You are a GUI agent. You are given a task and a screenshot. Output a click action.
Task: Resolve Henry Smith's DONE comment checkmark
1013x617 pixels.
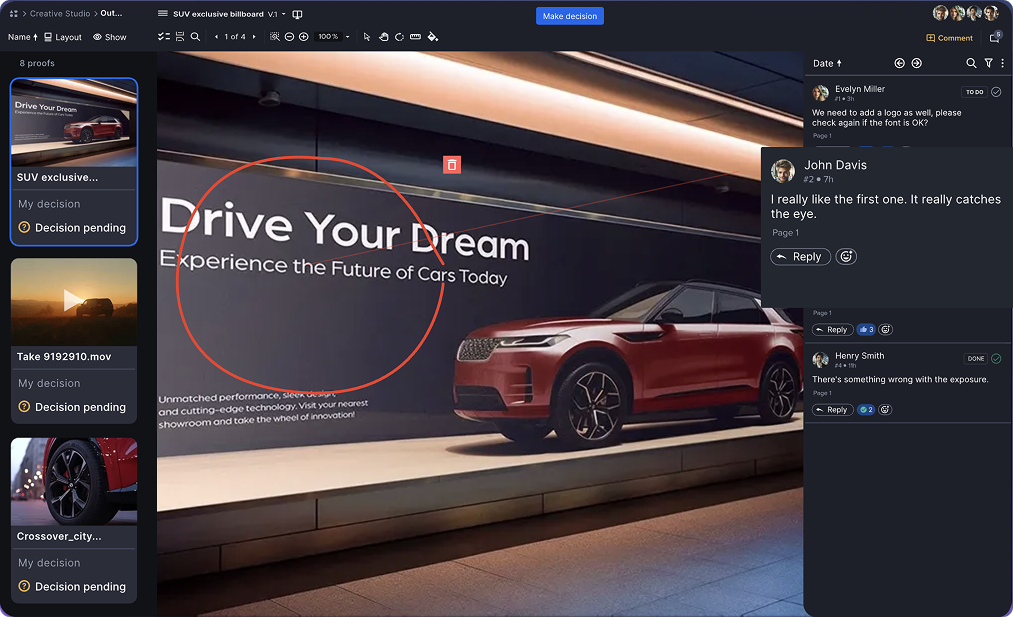pyautogui.click(x=995, y=357)
